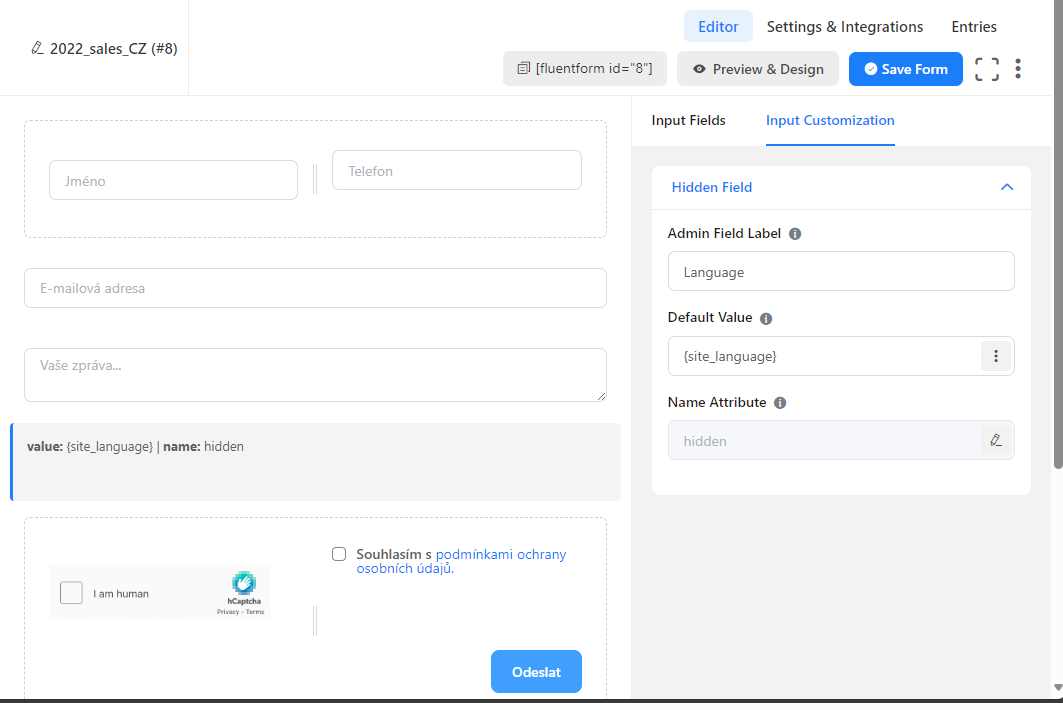Viewport: 1063px width, 703px height.
Task: Tick the hCaptcha I am human checkbox
Action: click(x=71, y=593)
